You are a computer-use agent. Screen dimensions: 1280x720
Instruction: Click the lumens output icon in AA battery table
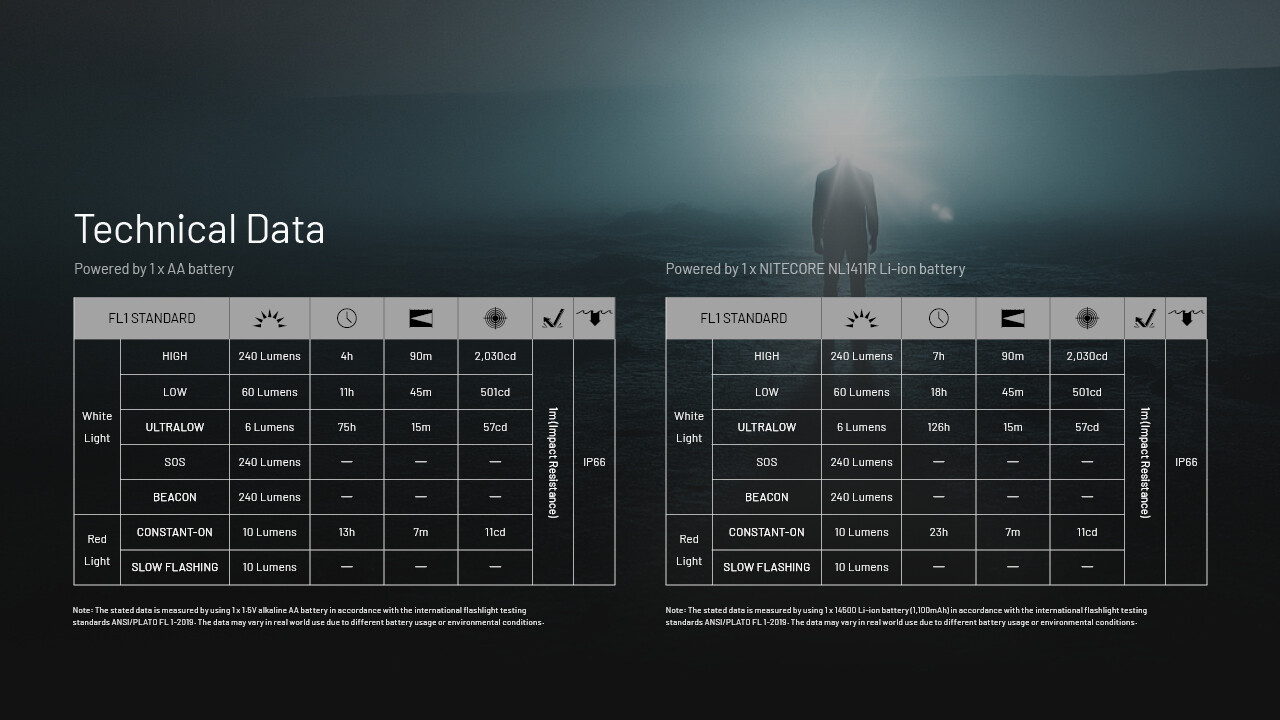(x=269, y=319)
